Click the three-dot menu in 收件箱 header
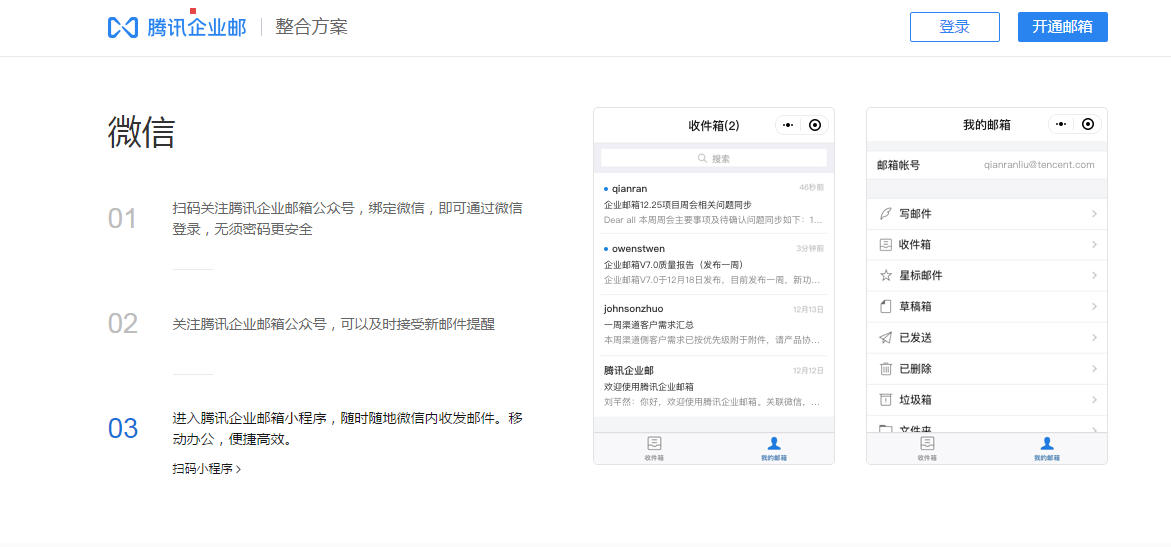This screenshot has width=1171, height=547. coord(788,125)
